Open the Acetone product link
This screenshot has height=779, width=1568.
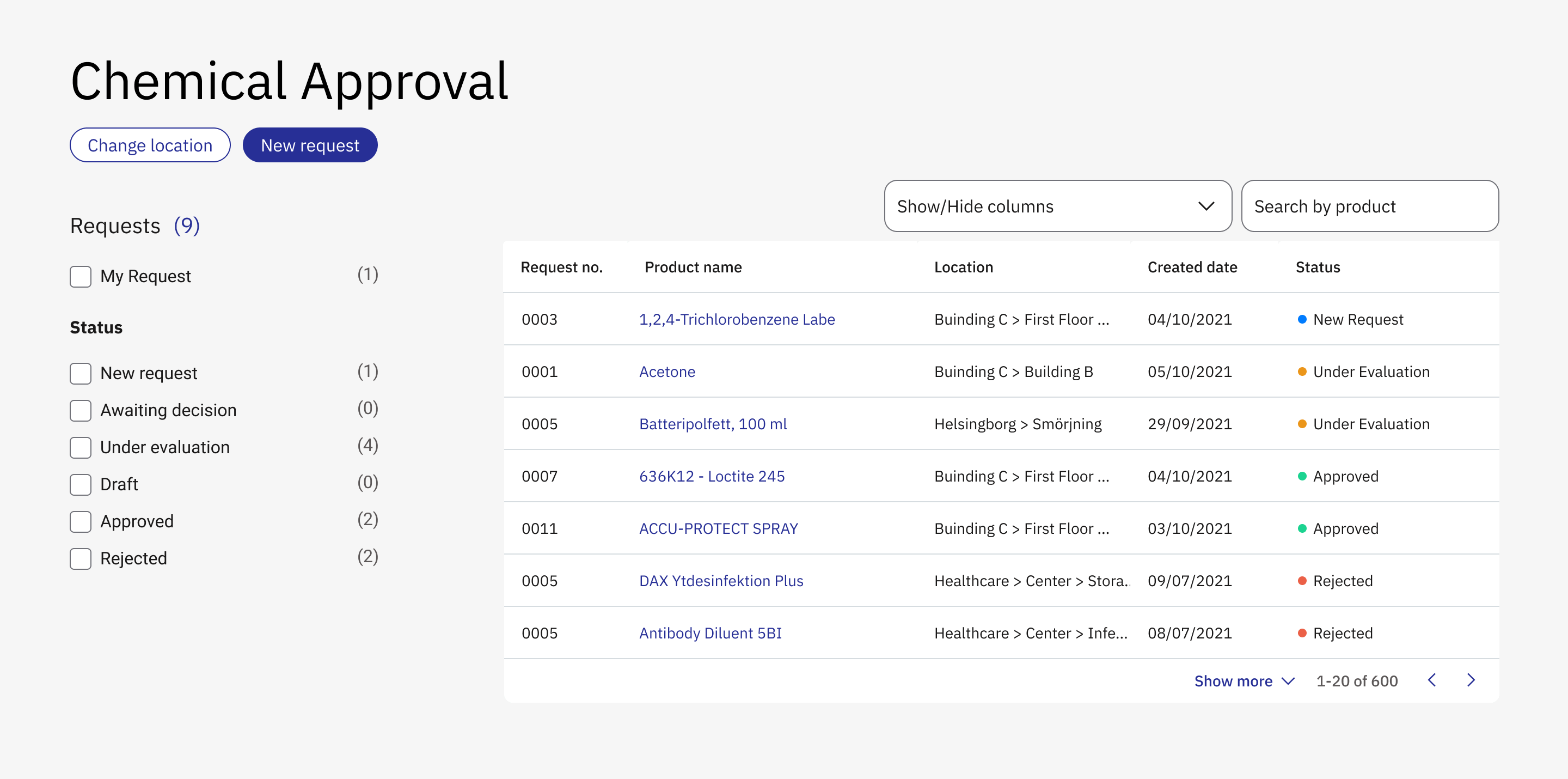coord(667,372)
